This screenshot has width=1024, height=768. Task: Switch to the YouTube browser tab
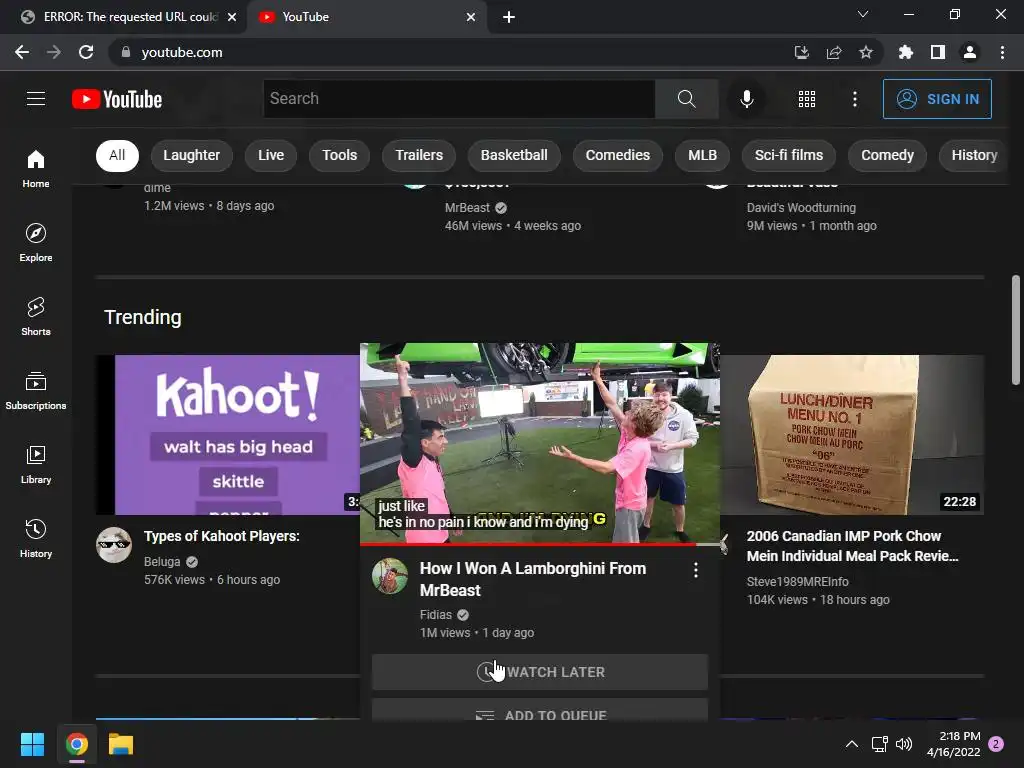click(366, 17)
